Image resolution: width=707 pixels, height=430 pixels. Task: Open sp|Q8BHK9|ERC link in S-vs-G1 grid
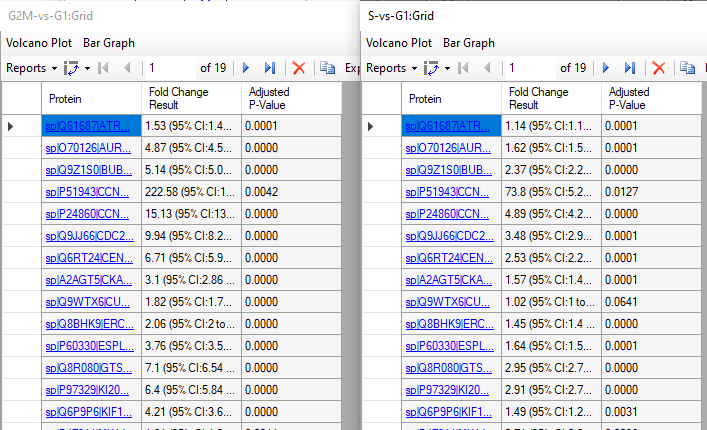click(449, 324)
